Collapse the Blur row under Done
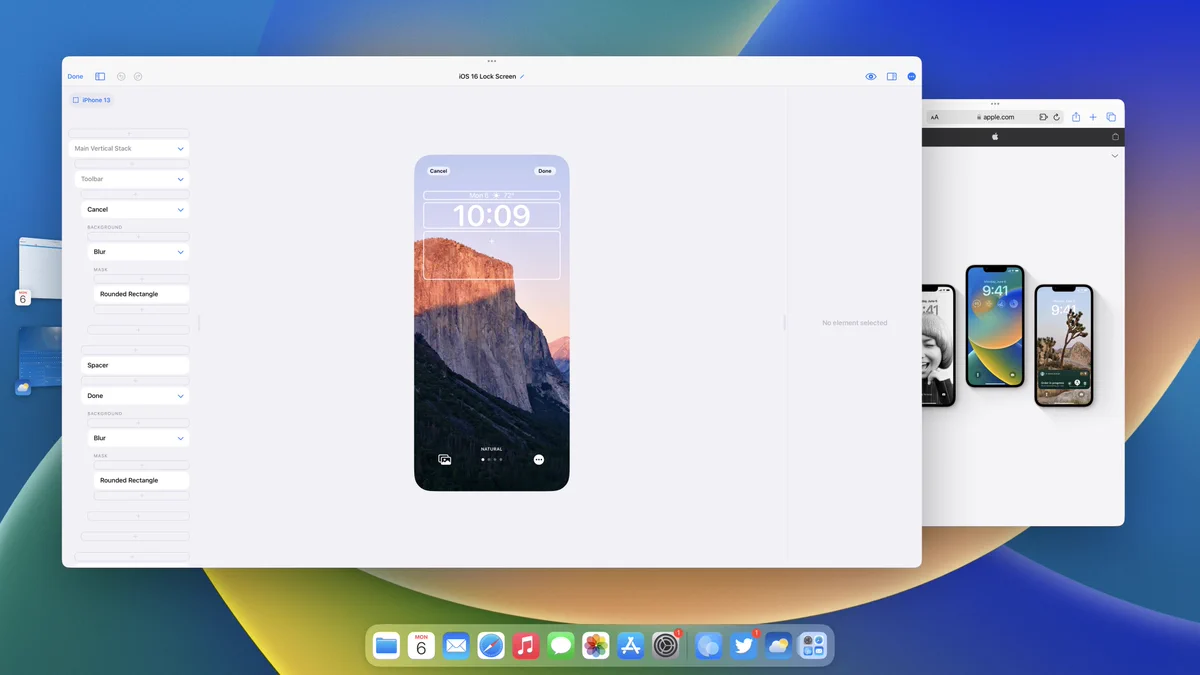The height and width of the screenshot is (675, 1200). (x=181, y=438)
